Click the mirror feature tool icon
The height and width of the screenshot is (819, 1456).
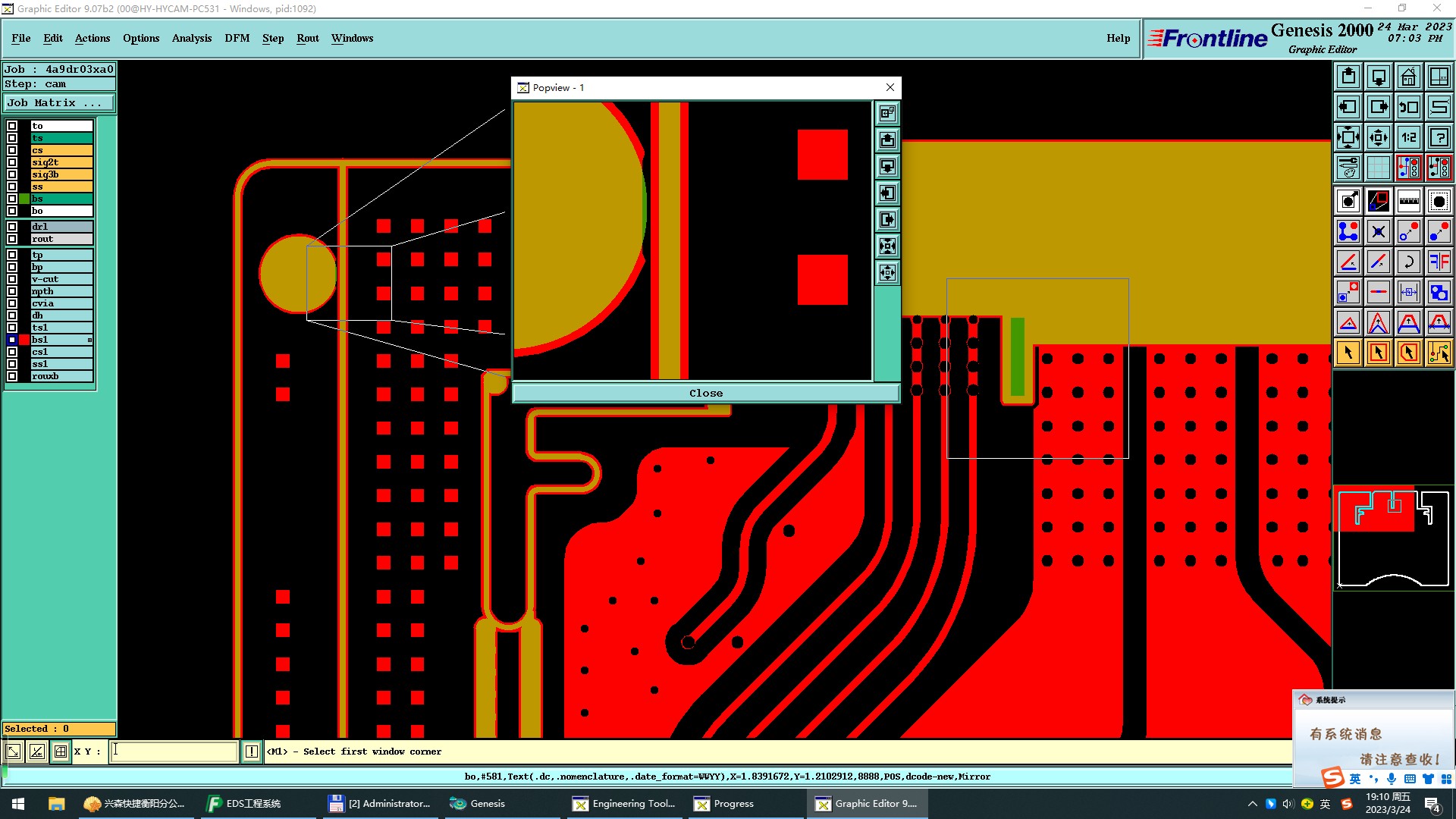pyautogui.click(x=1439, y=262)
